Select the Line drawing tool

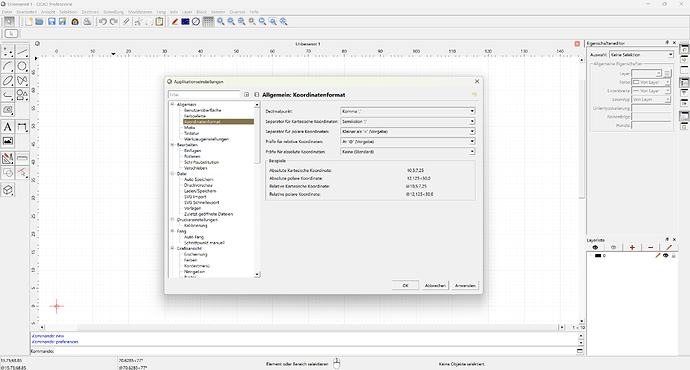pos(22,52)
